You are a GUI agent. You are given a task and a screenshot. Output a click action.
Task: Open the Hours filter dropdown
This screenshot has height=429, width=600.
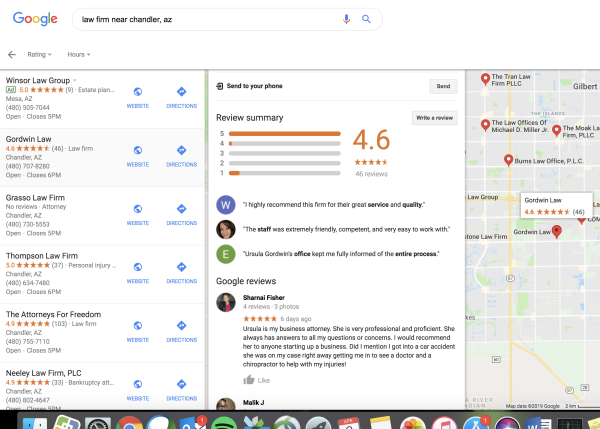[x=79, y=54]
